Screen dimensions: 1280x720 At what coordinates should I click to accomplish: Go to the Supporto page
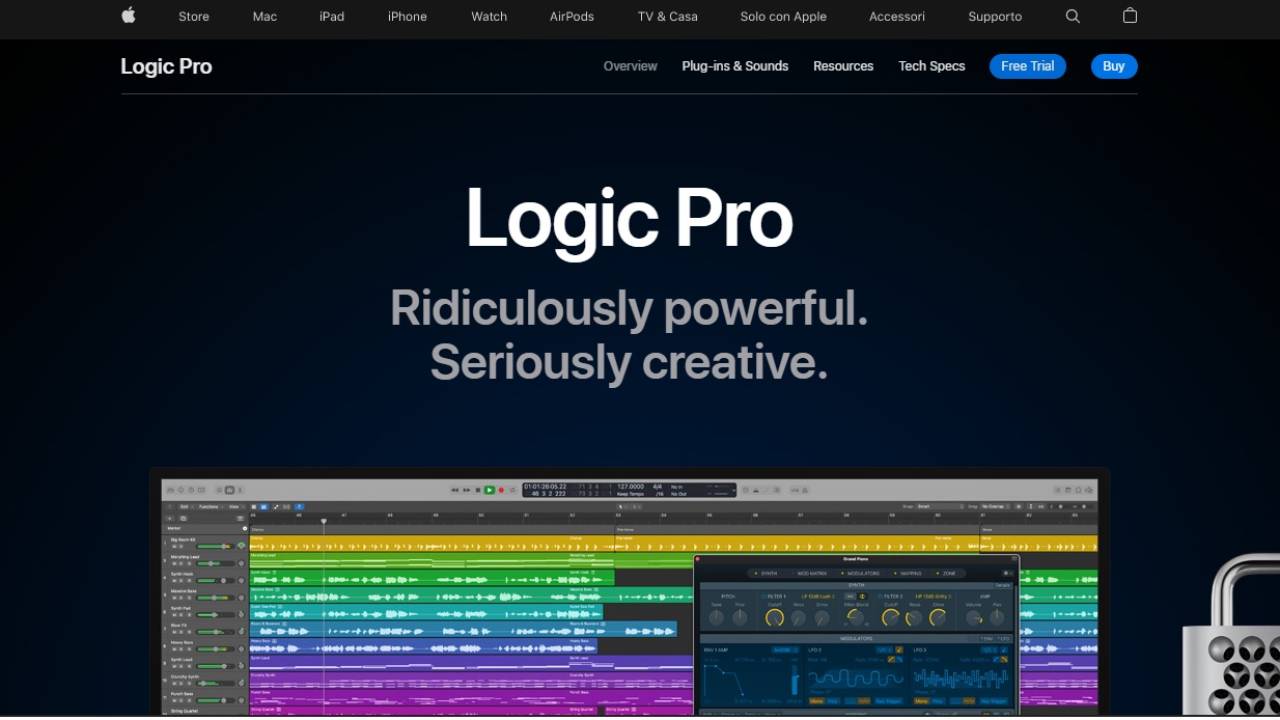995,16
